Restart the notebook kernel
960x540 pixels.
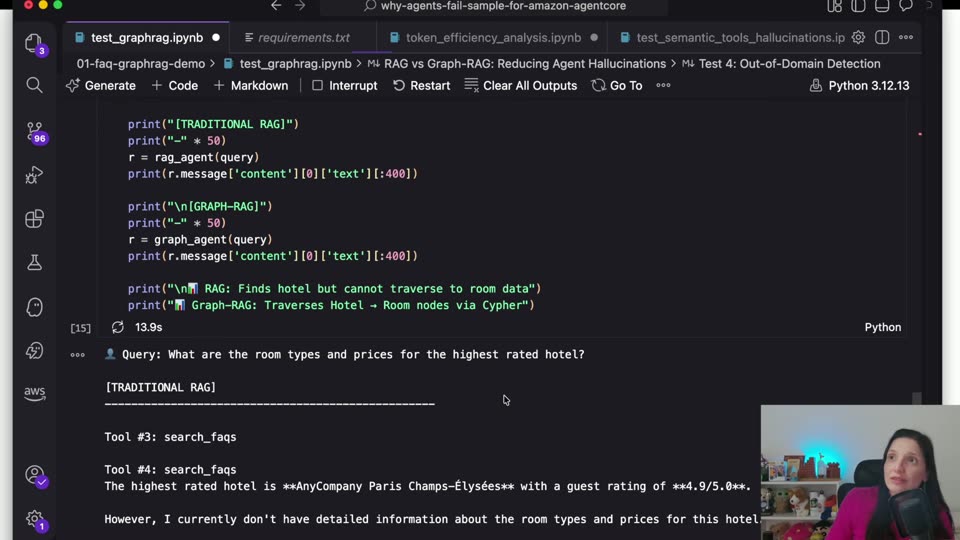pyautogui.click(x=422, y=86)
